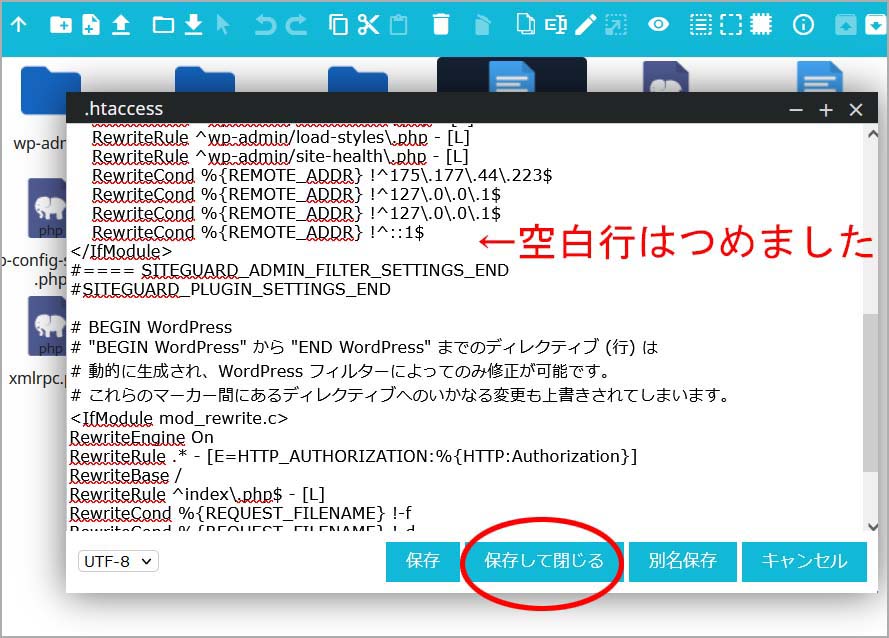Click the 'RewriteEngine On' line
This screenshot has width=889, height=638.
pos(142,438)
